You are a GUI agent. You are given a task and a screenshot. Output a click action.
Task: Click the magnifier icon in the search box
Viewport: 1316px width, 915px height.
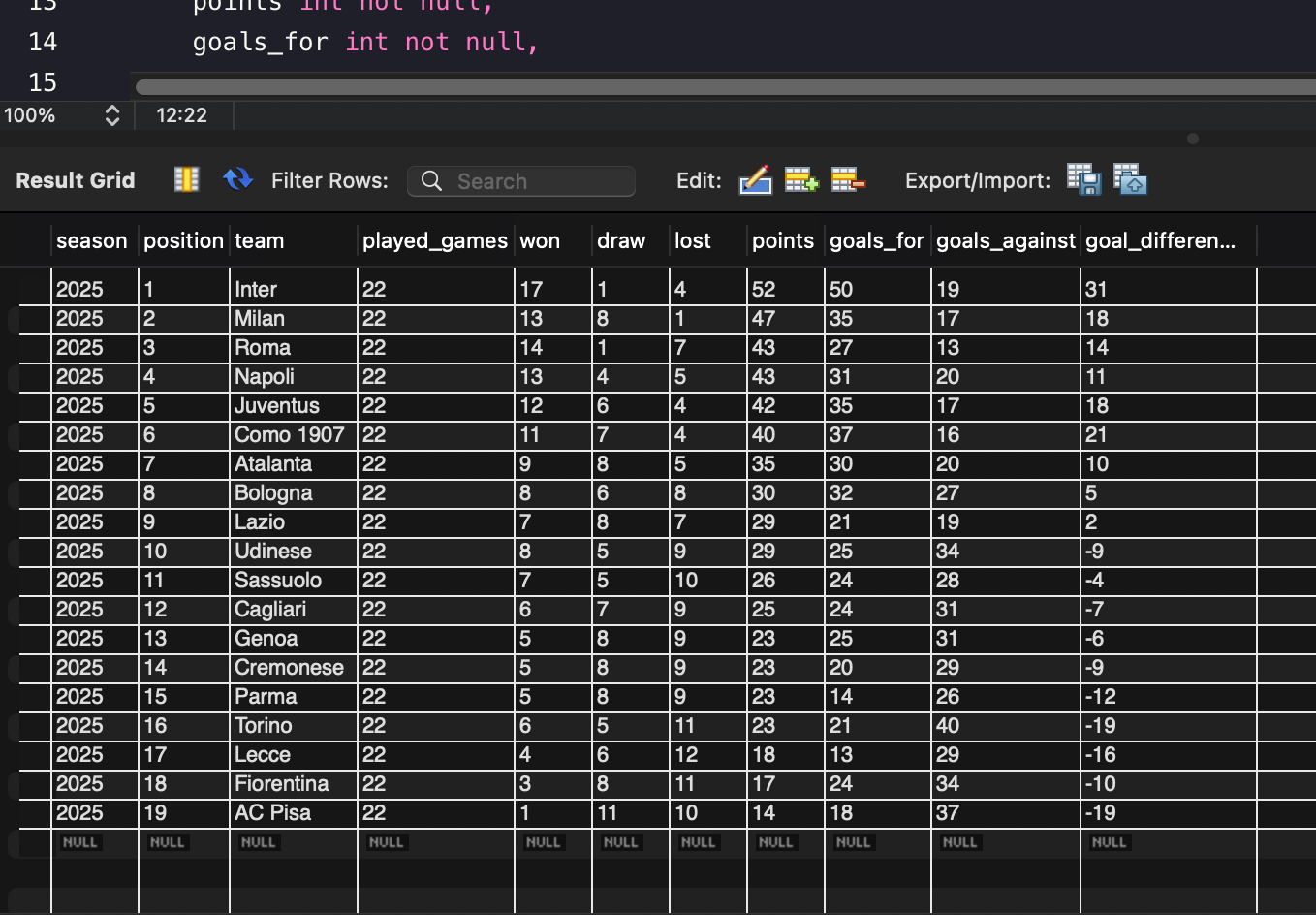click(x=431, y=181)
